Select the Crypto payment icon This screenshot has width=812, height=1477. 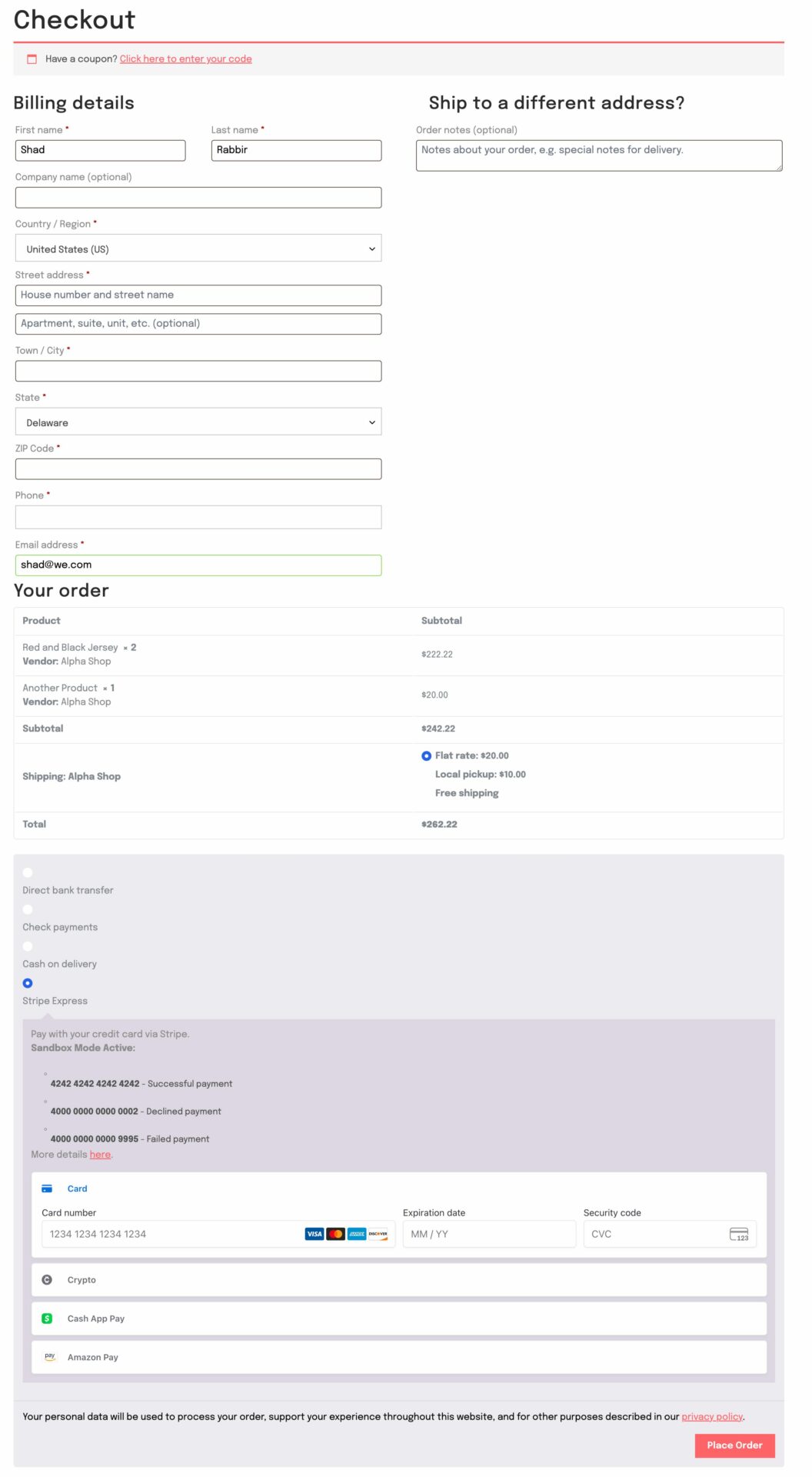pyautogui.click(x=47, y=1280)
